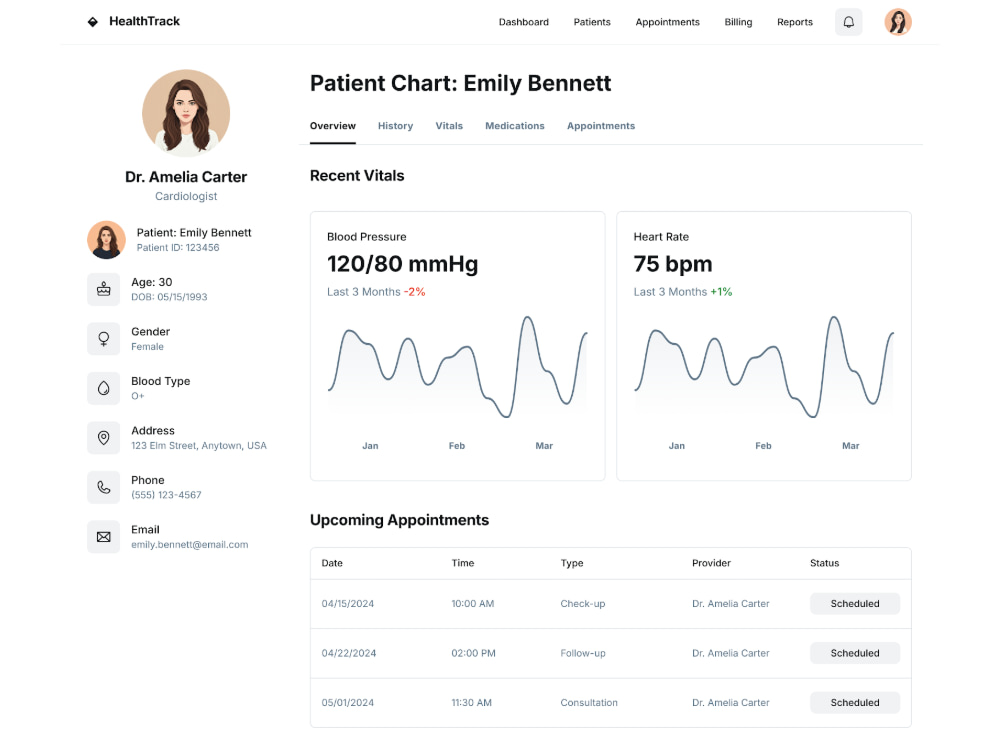Click the Time column header

tap(462, 563)
